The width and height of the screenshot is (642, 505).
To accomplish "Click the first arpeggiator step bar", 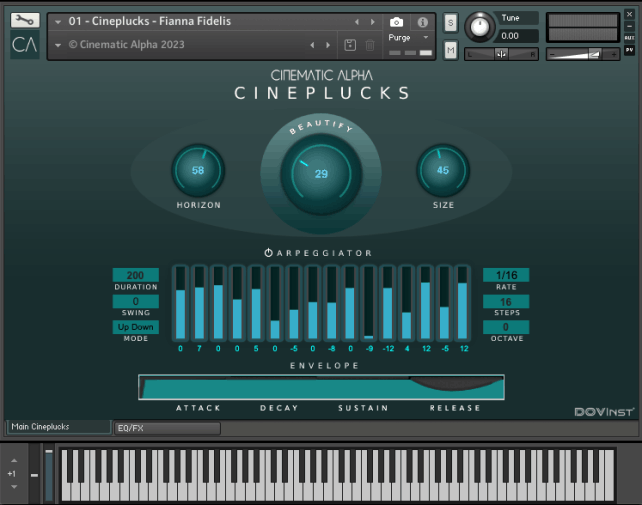I will (181, 303).
